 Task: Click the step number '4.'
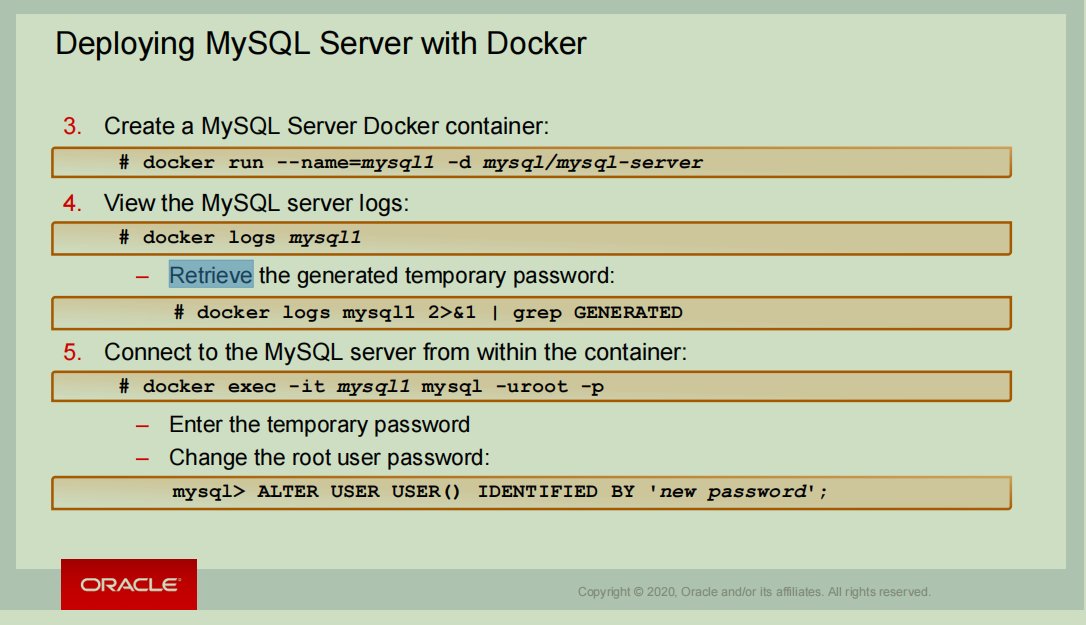click(72, 203)
